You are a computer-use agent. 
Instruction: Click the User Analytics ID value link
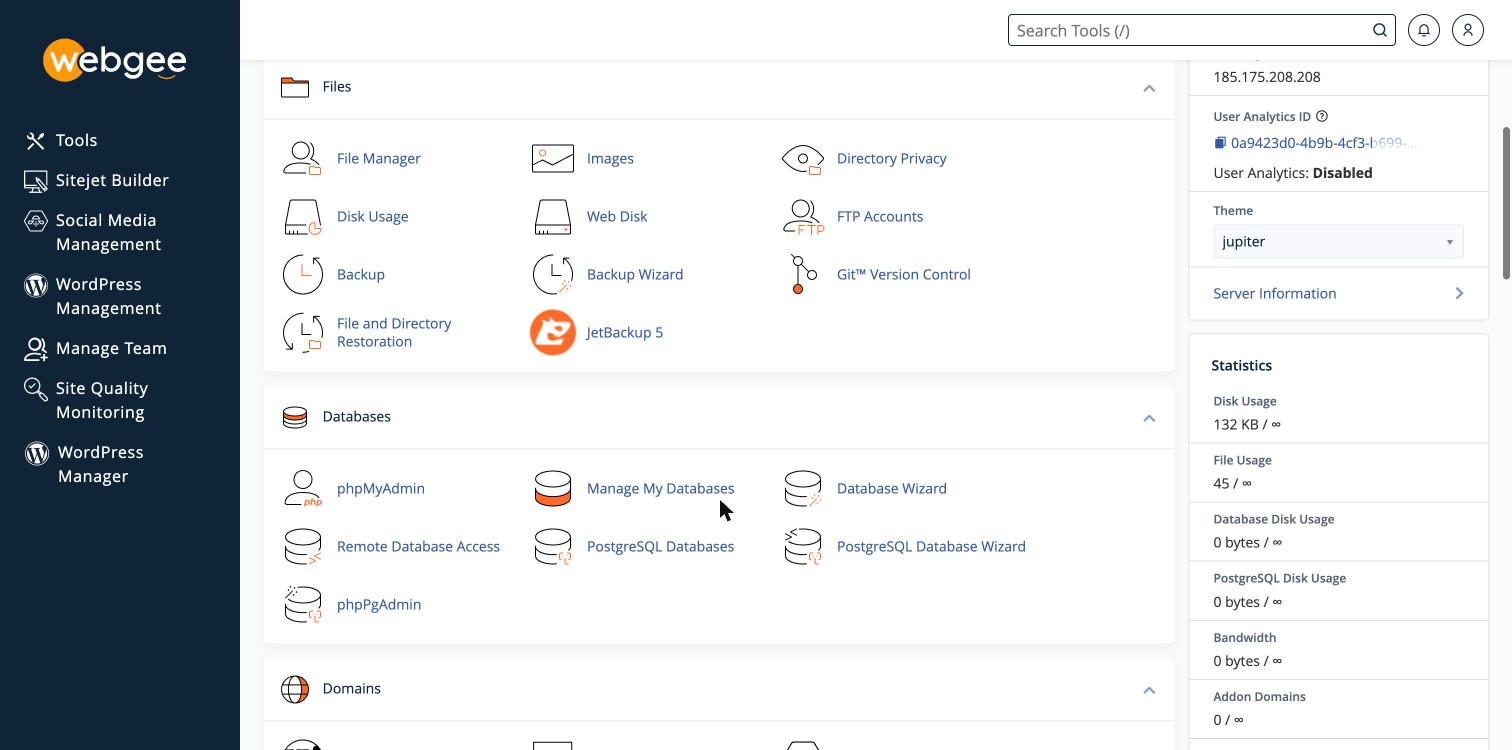pyautogui.click(x=1324, y=143)
